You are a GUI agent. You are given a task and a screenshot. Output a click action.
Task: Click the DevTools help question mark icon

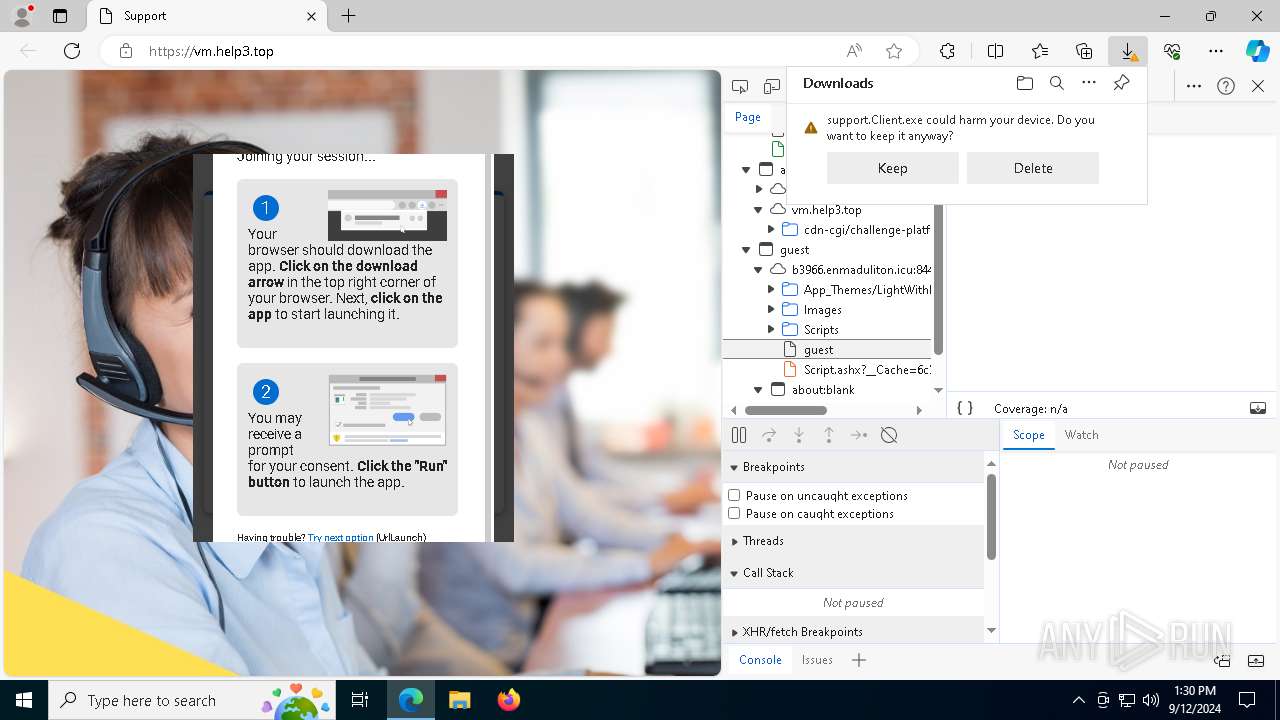coord(1226,86)
